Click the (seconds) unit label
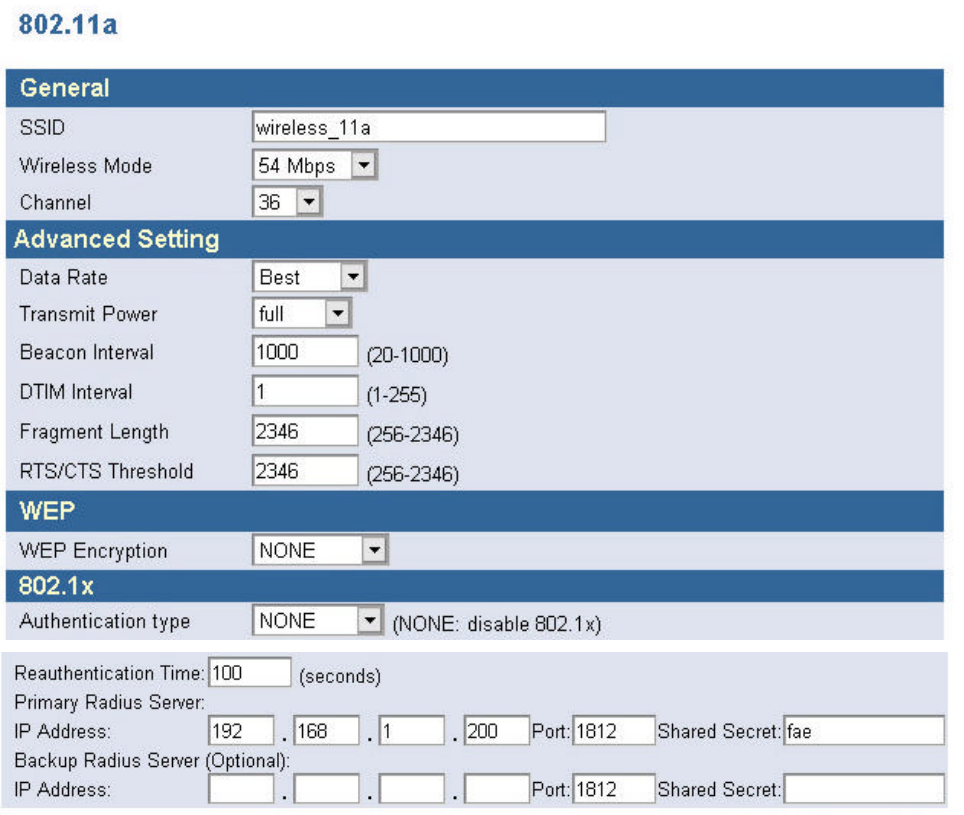Viewport: 964px width, 815px height. click(340, 676)
